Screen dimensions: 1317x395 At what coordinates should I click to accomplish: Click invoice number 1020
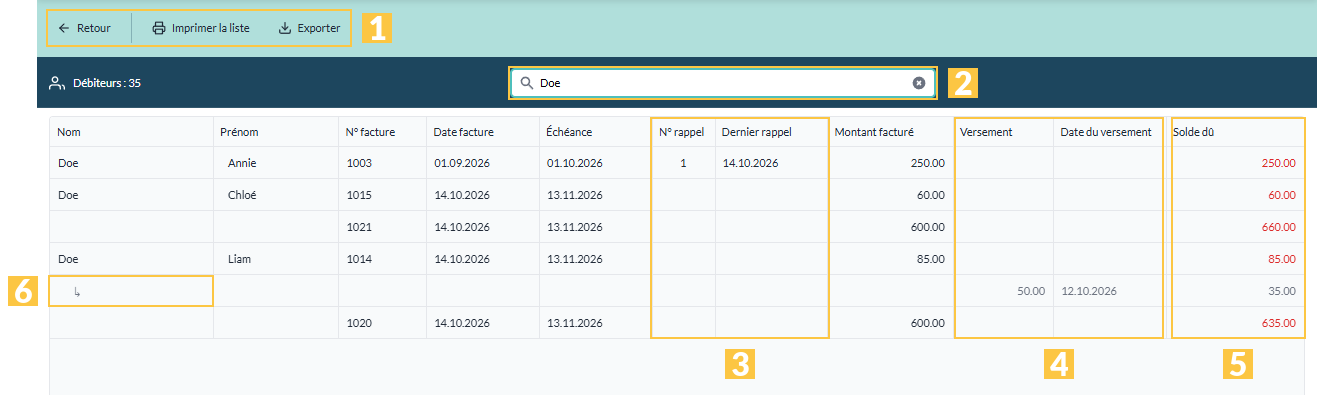click(x=358, y=323)
